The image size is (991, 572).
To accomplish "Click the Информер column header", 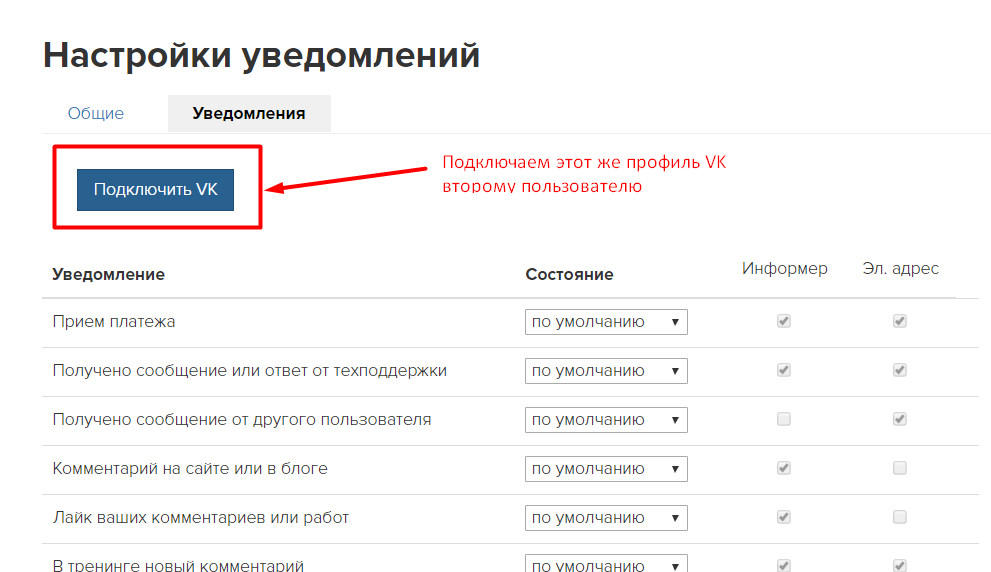I will (784, 269).
